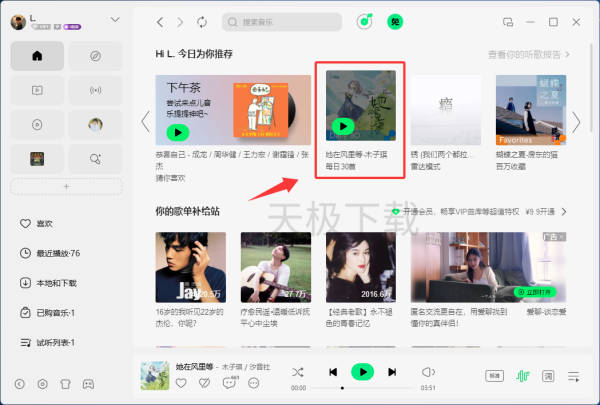This screenshot has width=600, height=405.
Task: Switch to mini player mode
Action: click(508, 21)
